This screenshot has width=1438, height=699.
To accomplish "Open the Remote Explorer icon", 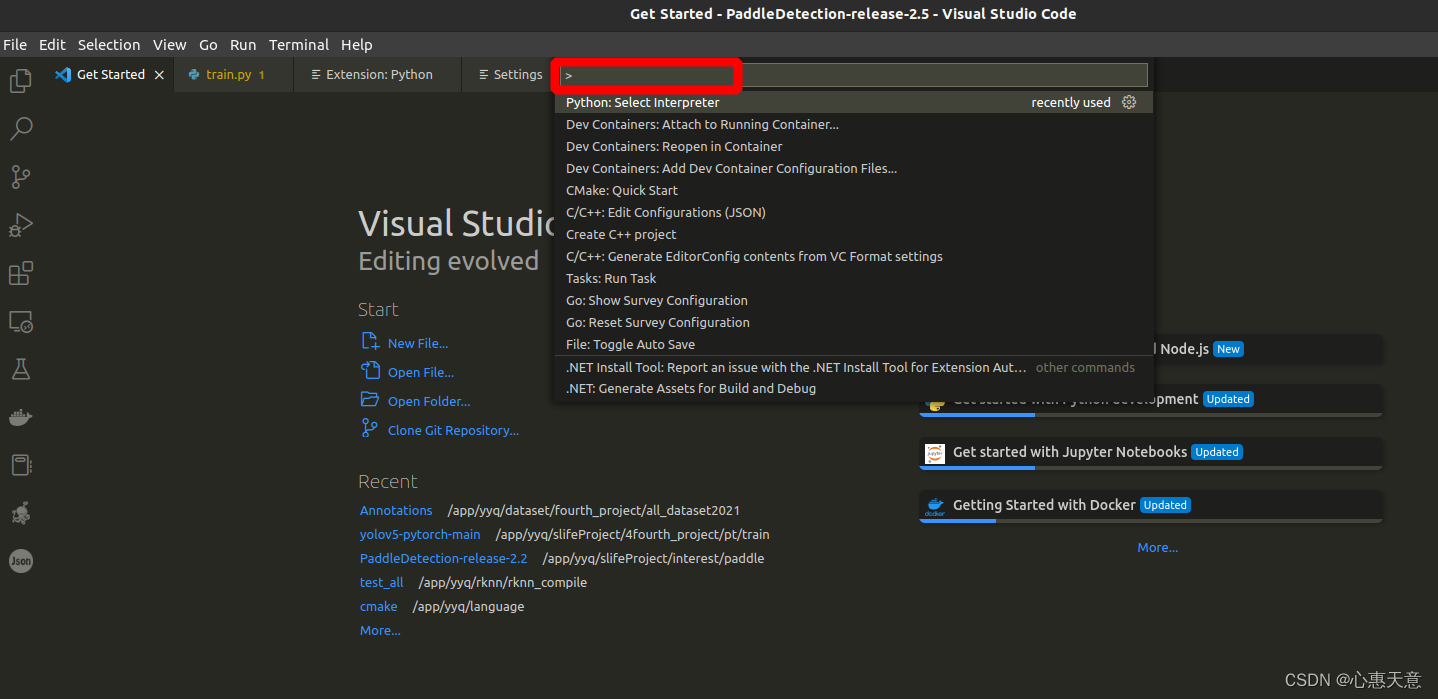I will (21, 321).
